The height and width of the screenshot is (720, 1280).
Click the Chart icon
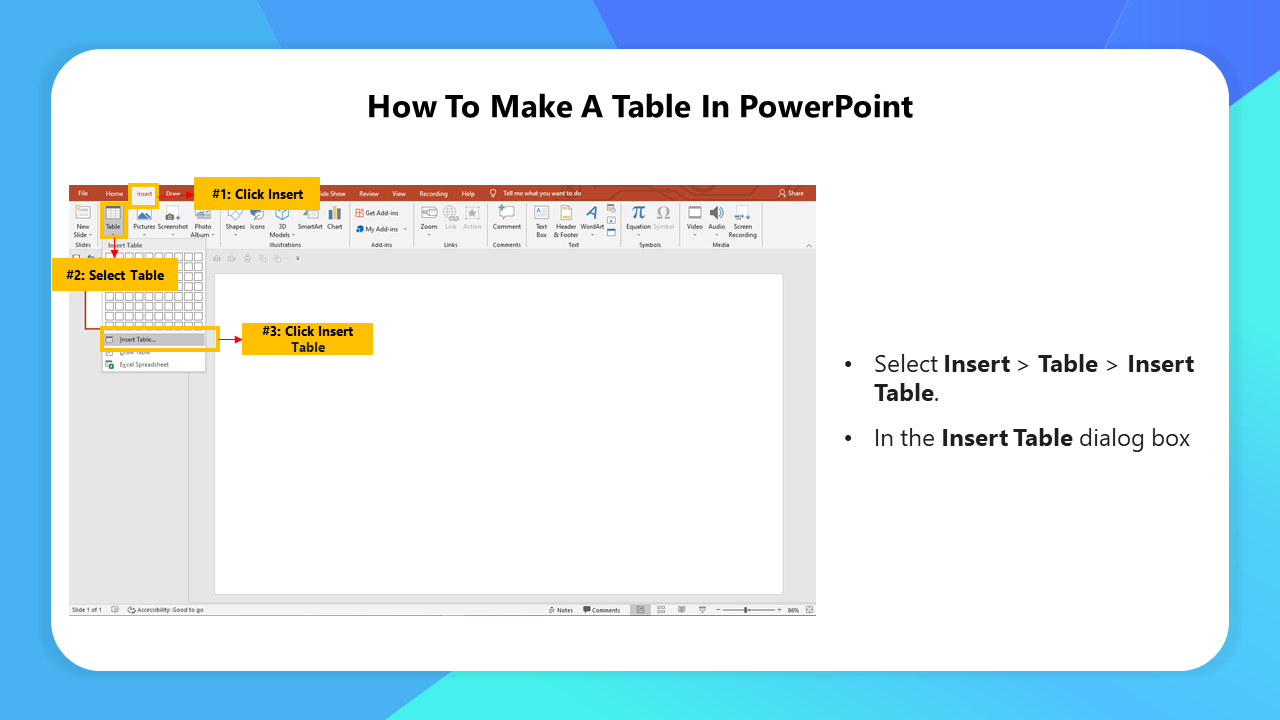coord(334,214)
